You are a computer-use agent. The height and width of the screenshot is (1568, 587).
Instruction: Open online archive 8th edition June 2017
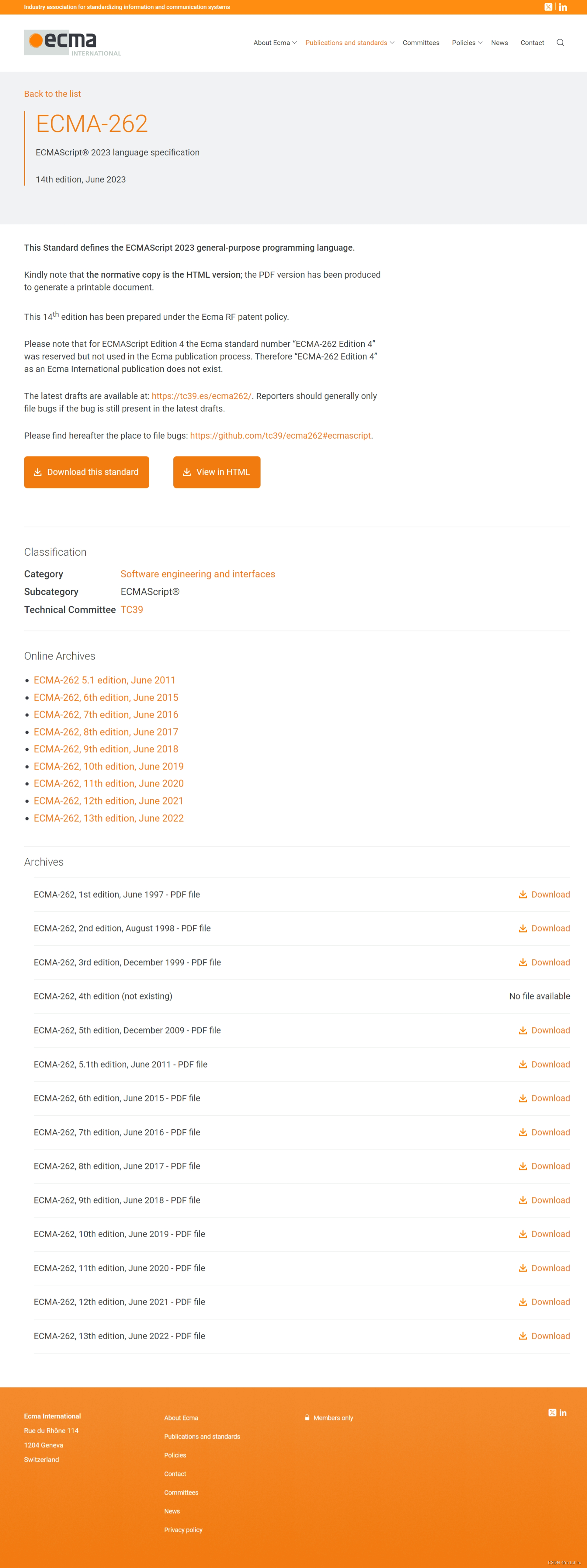click(106, 732)
